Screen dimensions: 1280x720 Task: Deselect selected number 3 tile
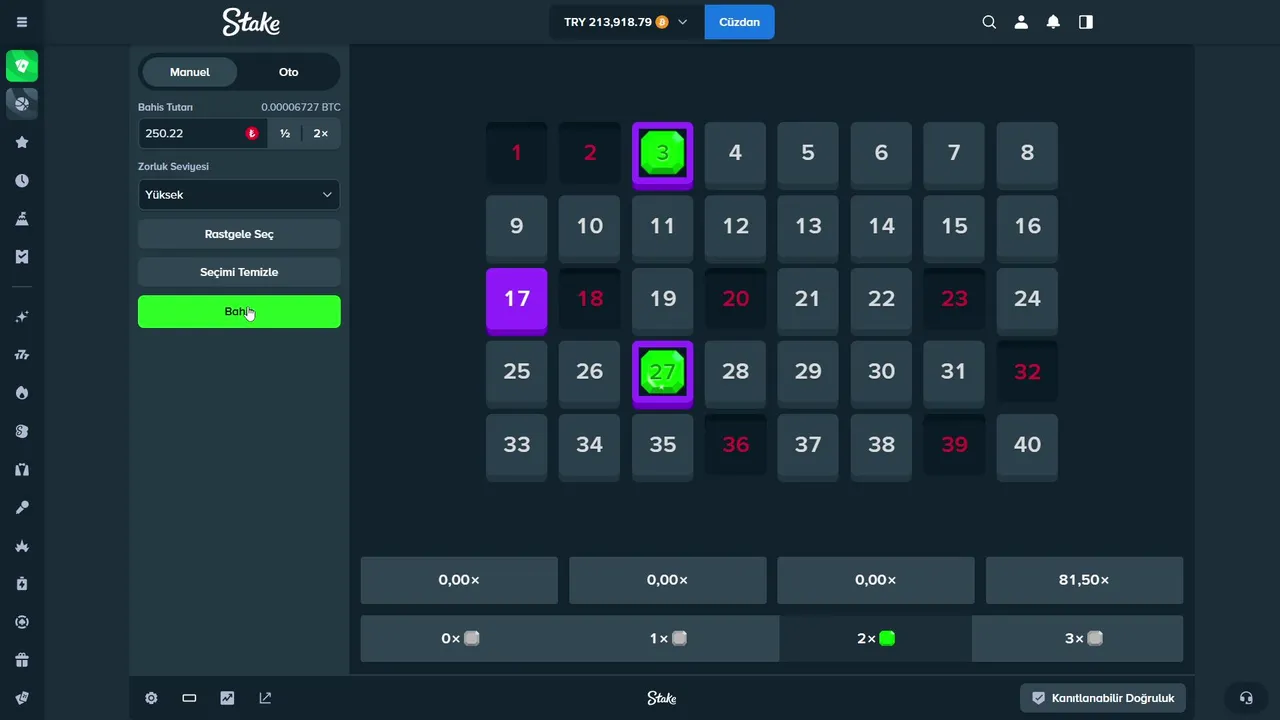662,154
